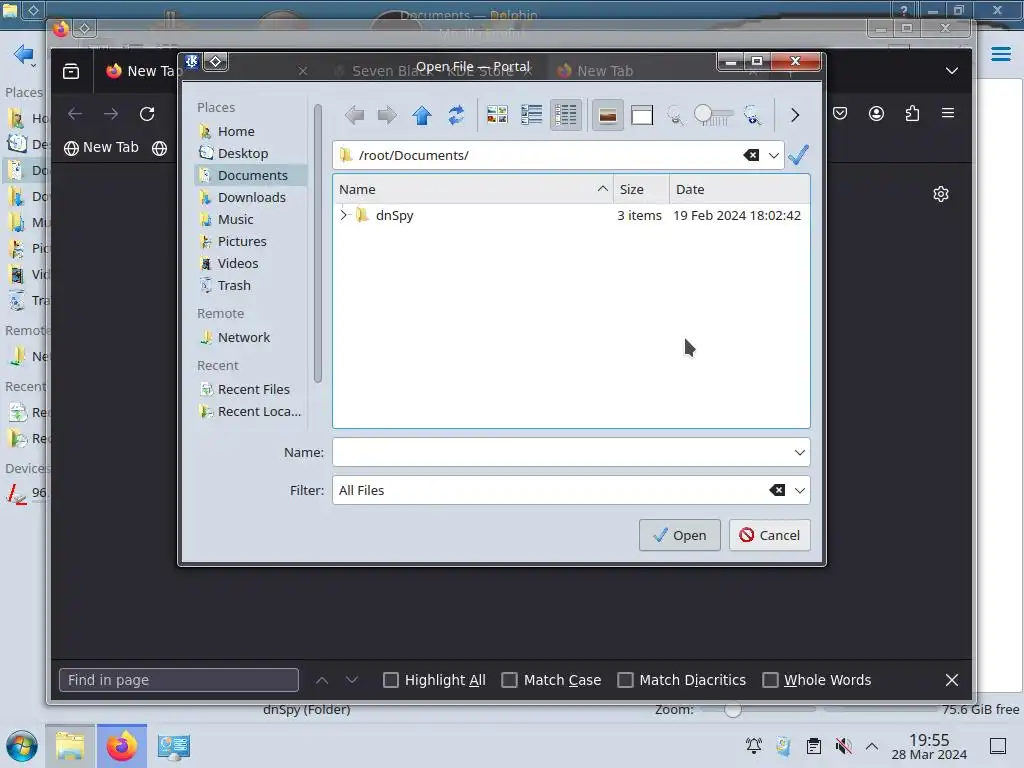1024x768 pixels.
Task: Enable the Highlight All checkbox
Action: (391, 680)
